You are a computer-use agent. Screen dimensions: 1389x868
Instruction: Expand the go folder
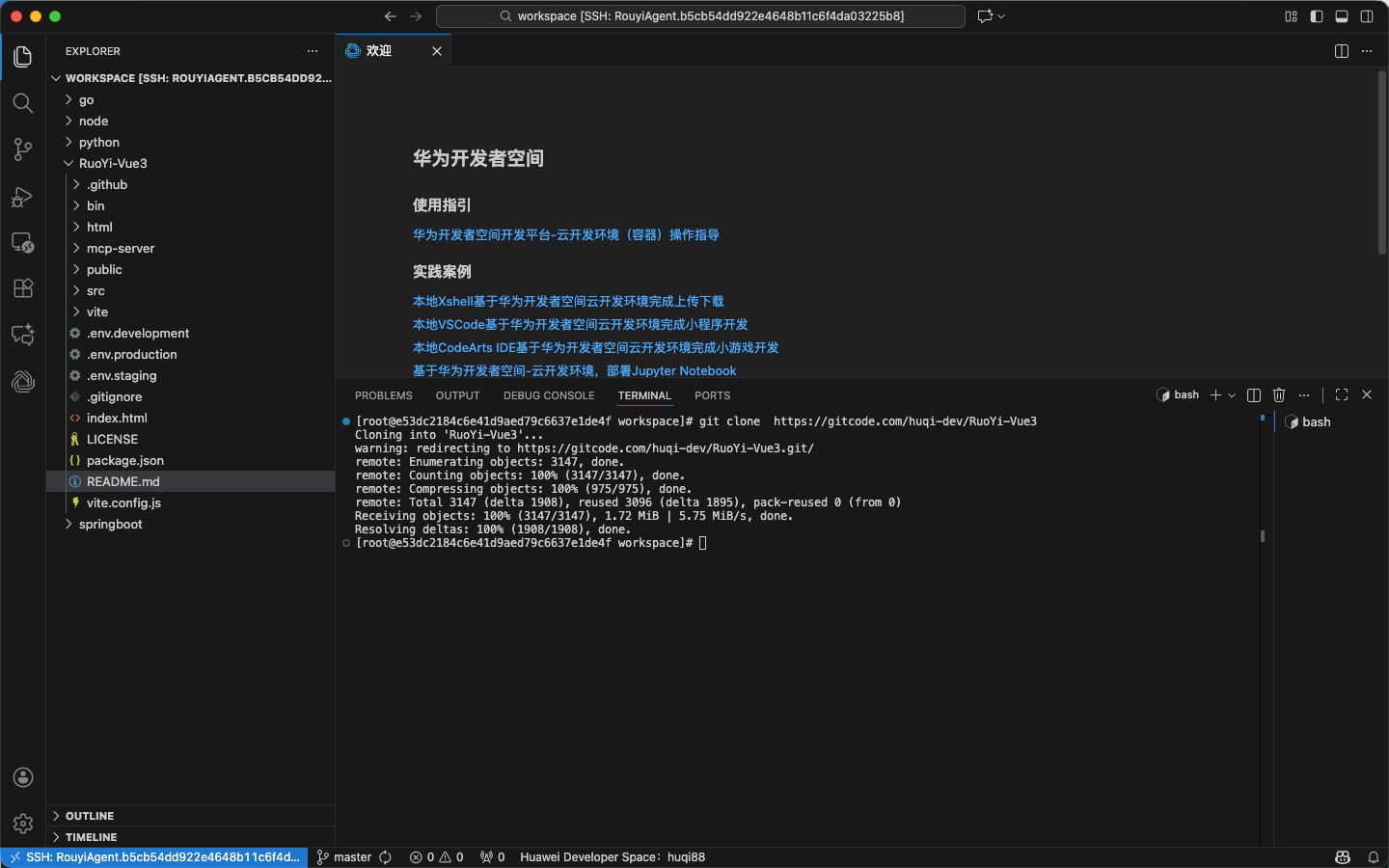pos(190,100)
